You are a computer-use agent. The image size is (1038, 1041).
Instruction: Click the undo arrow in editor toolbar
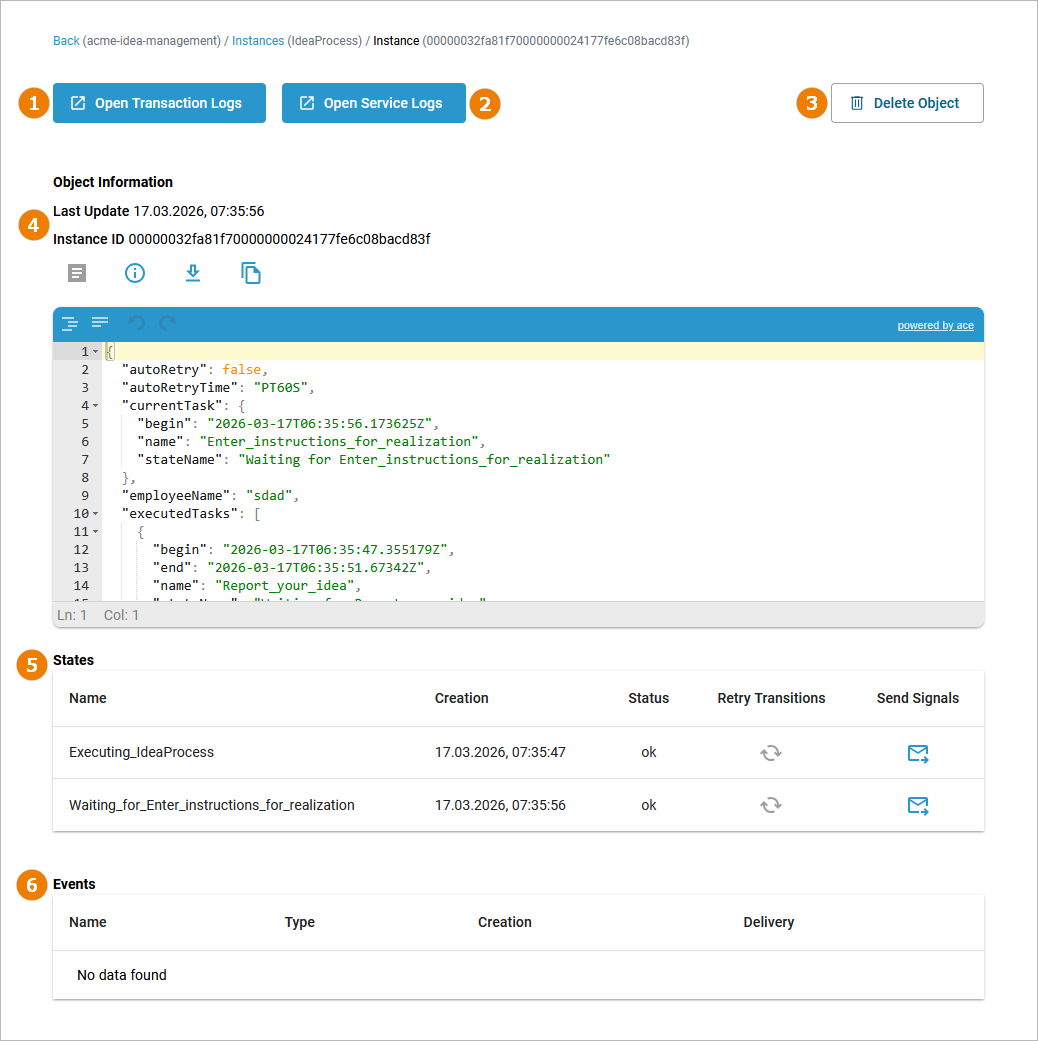click(137, 323)
